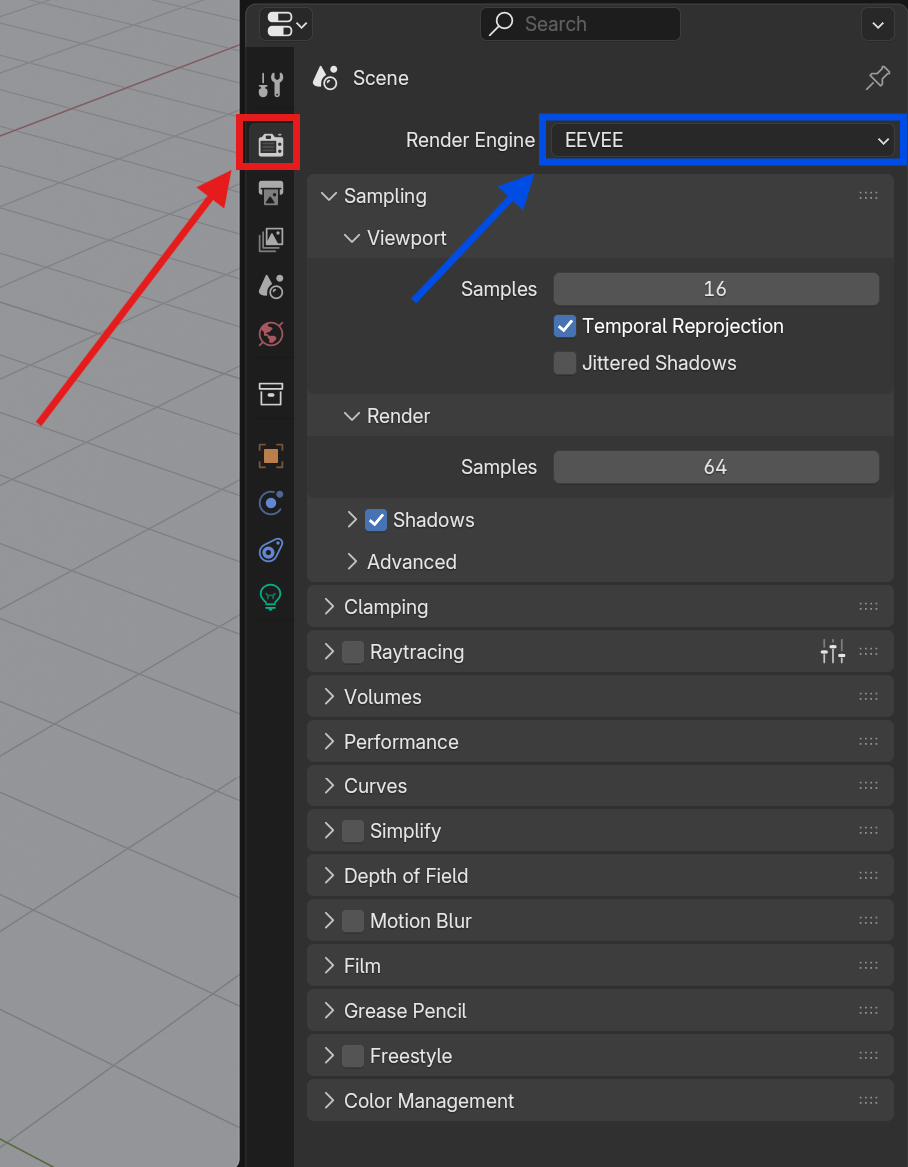Collapse the Render subpanel
Viewport: 908px width, 1167px height.
(351, 416)
